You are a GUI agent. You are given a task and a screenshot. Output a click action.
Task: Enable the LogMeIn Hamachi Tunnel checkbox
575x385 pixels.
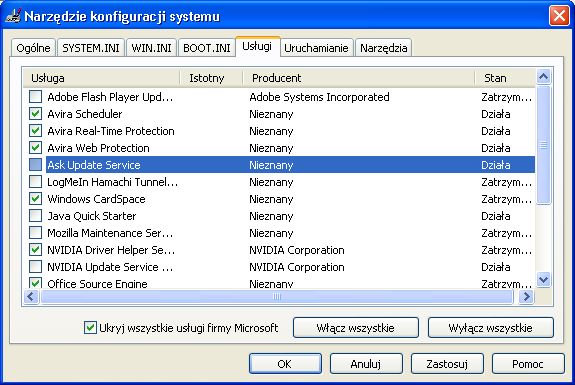(35, 182)
